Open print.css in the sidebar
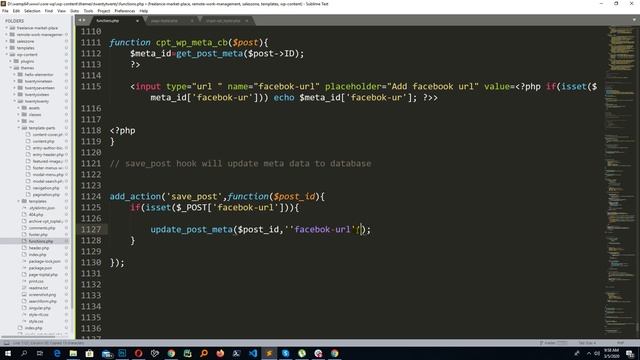The image size is (640, 360). [36, 281]
